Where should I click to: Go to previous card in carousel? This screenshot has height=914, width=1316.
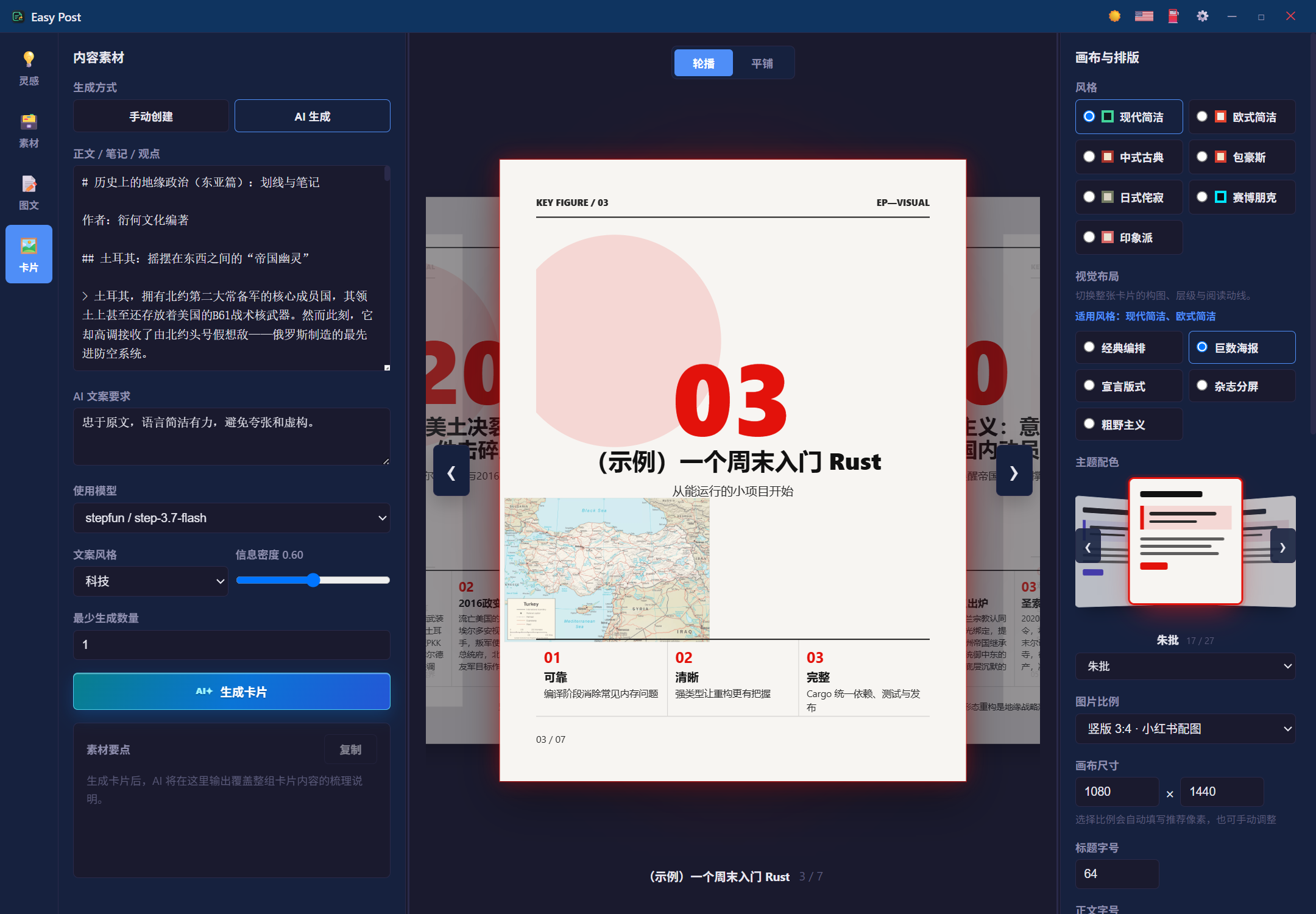(x=451, y=471)
